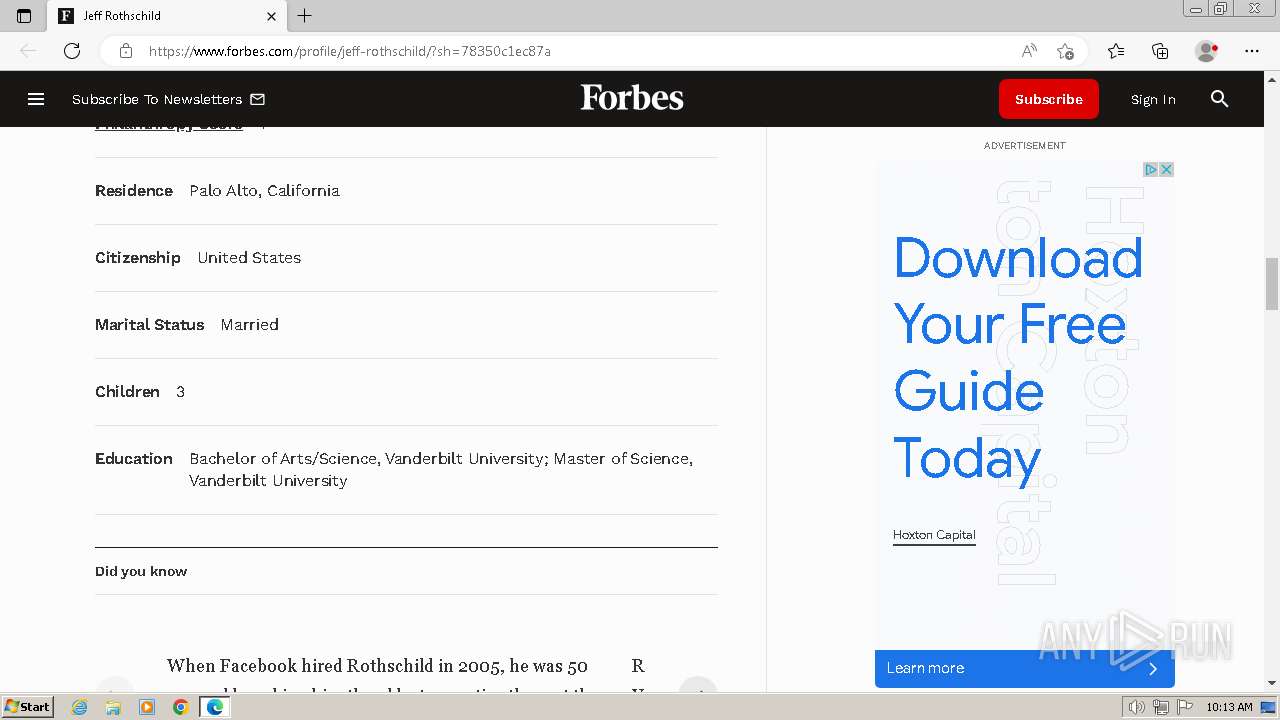Click the Action Center flag tray icon
Image resolution: width=1280 pixels, height=720 pixels.
click(1185, 707)
